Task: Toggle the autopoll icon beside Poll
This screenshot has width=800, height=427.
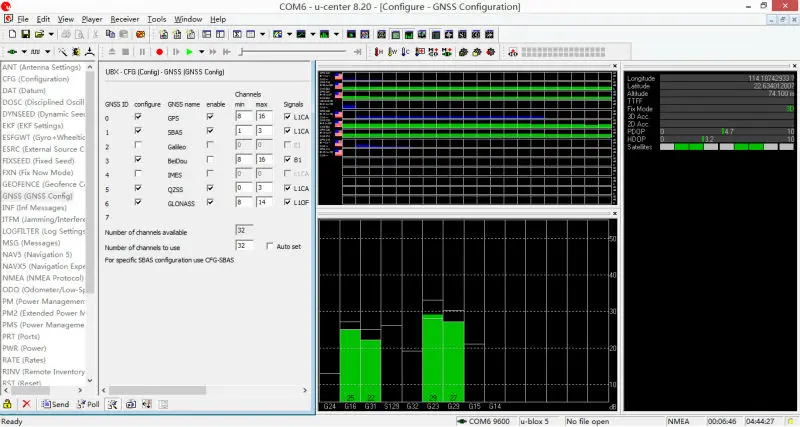Action: coord(112,404)
